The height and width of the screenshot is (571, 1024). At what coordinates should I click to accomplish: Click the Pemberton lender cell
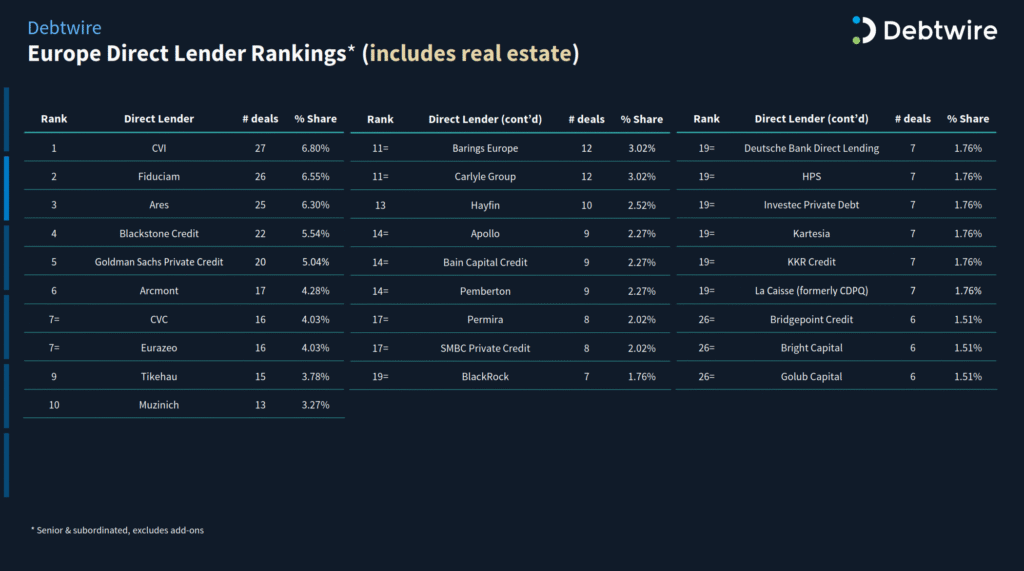coord(485,291)
